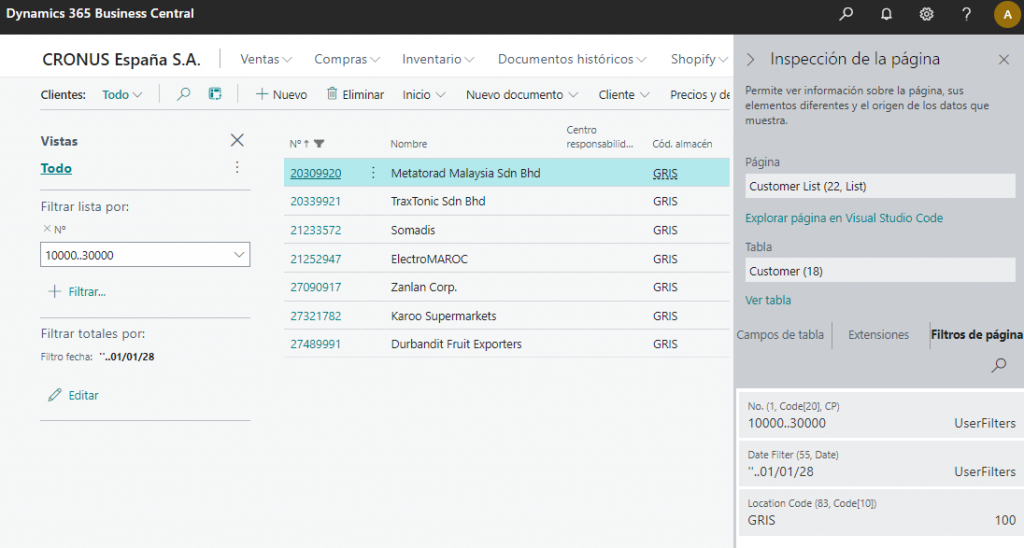The width and height of the screenshot is (1024, 548).
Task: Click the help question mark icon
Action: tap(966, 14)
